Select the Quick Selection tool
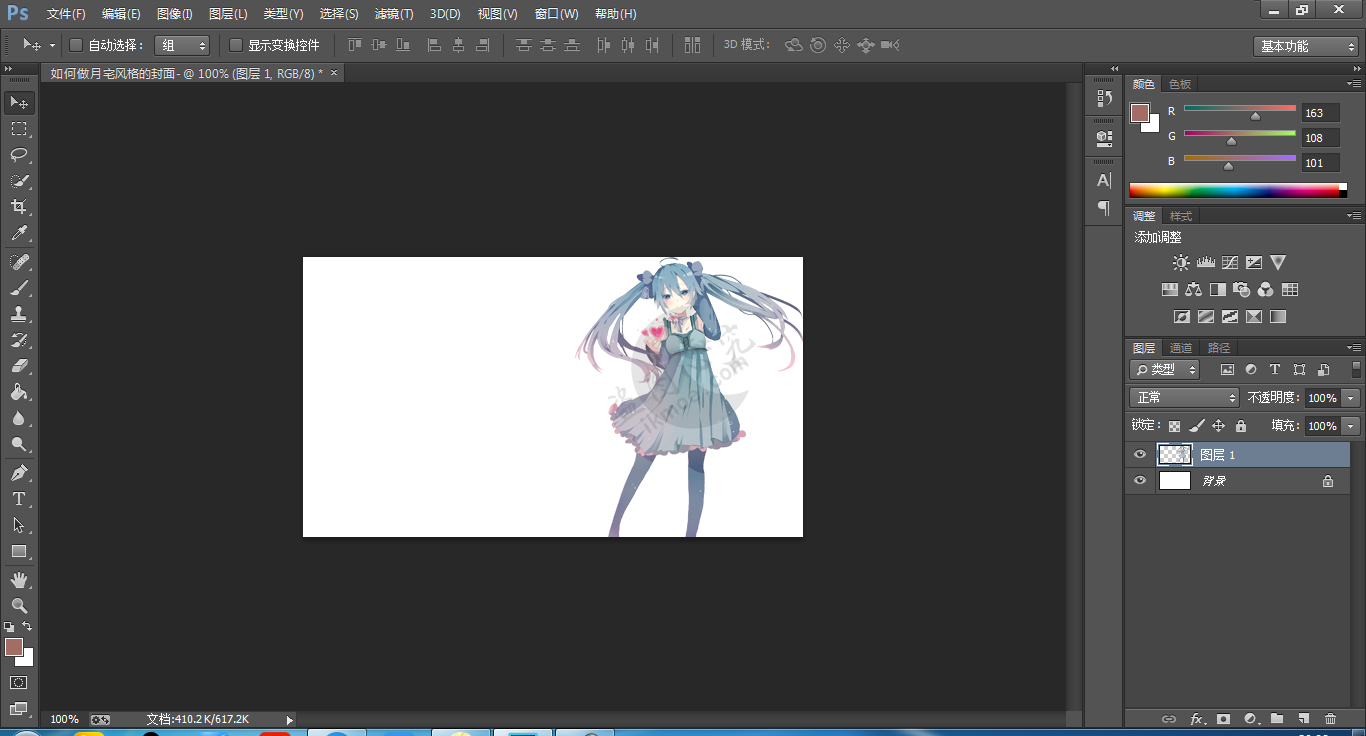This screenshot has width=1366, height=736. tap(19, 181)
